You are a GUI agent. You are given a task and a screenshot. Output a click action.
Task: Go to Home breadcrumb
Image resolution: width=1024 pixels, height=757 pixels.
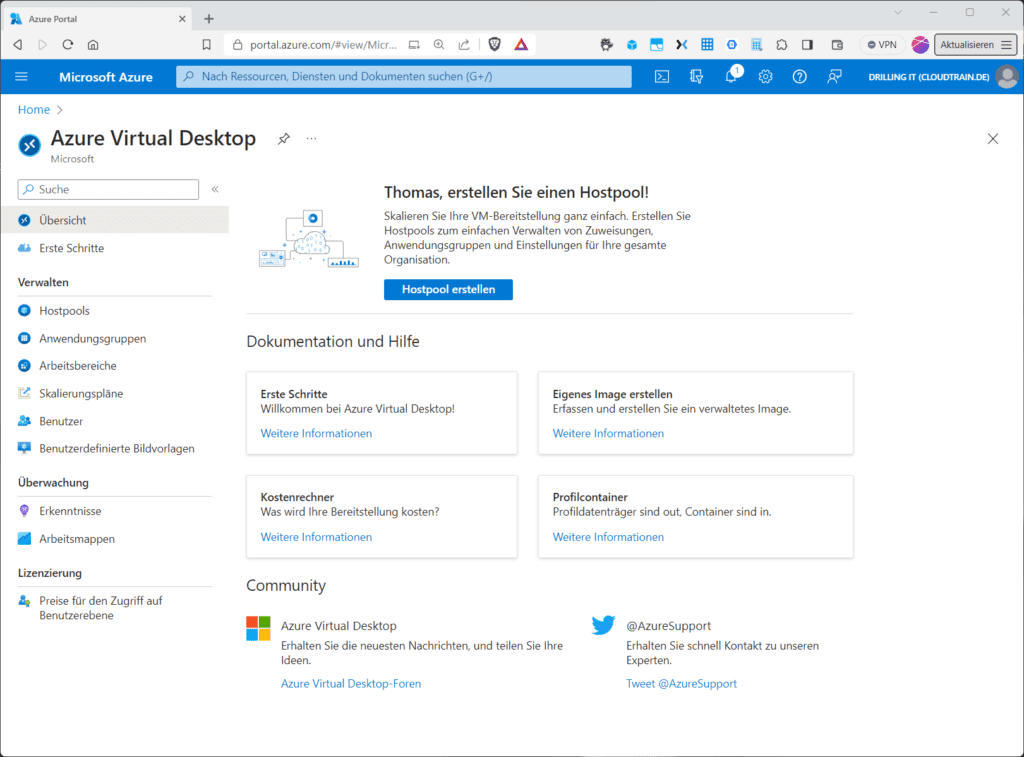34,110
